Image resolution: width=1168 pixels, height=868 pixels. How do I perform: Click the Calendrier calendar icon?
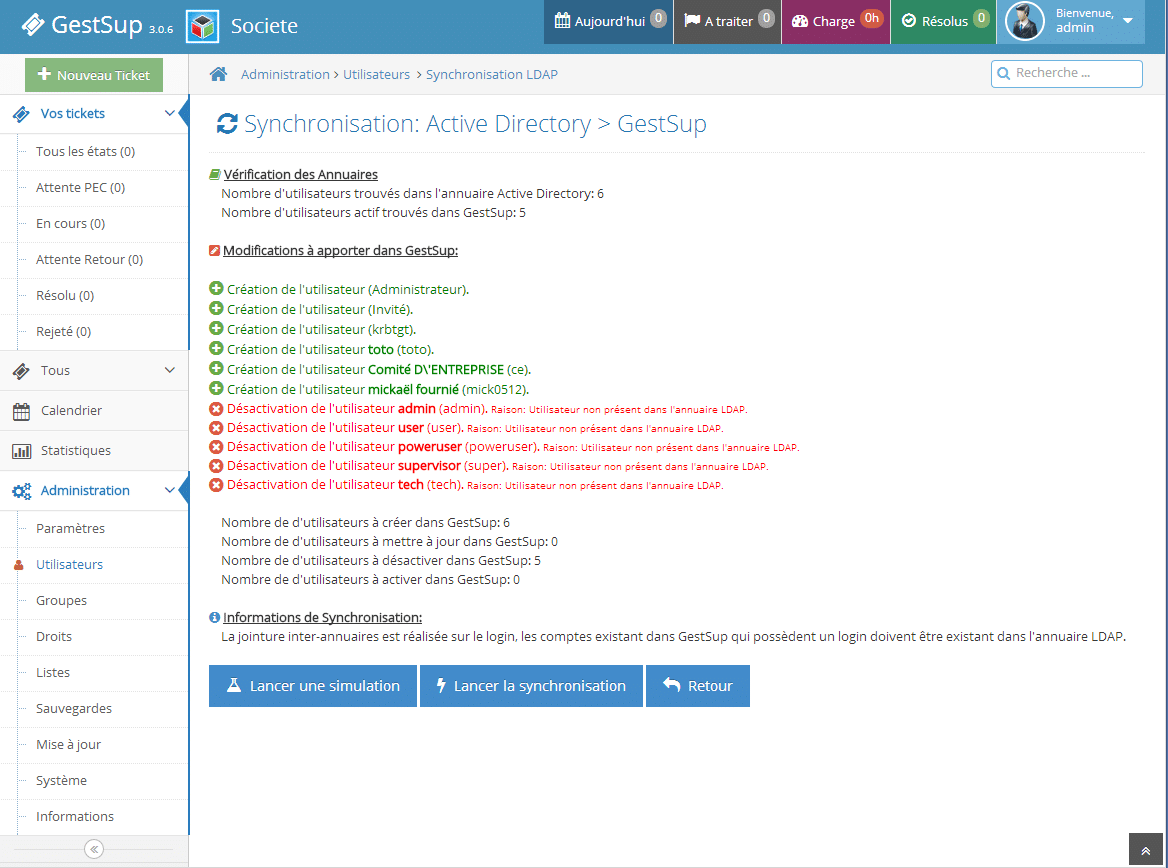coord(22,411)
